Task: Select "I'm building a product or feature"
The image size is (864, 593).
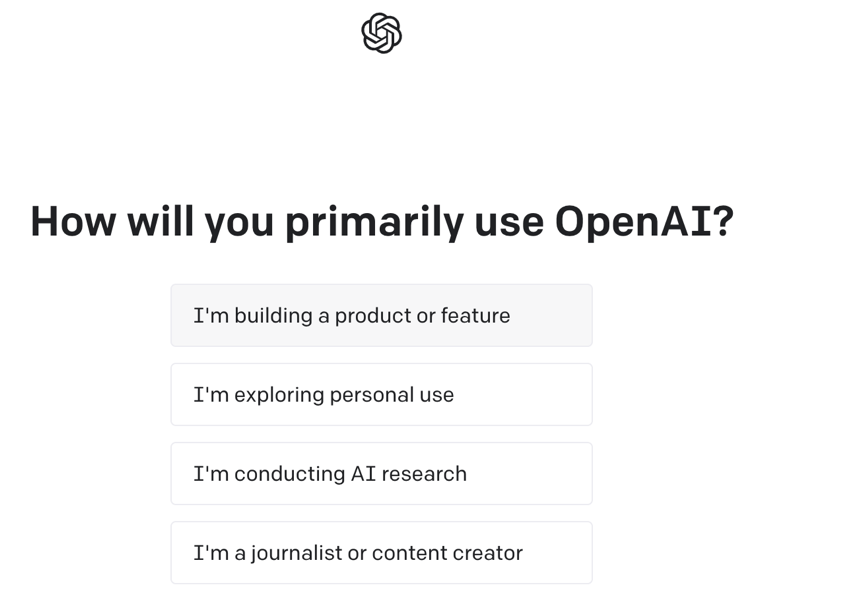Action: click(x=381, y=315)
